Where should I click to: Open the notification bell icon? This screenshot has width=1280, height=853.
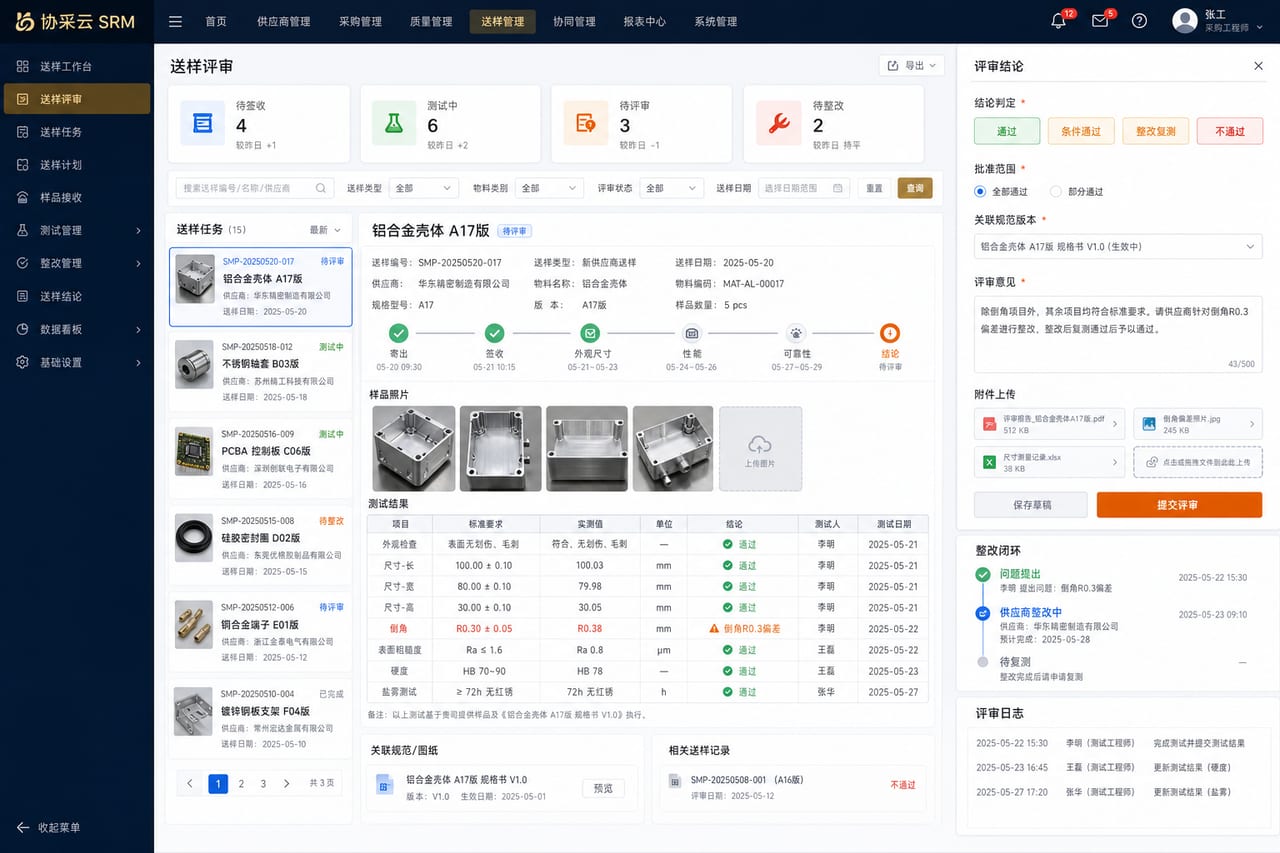1058,21
